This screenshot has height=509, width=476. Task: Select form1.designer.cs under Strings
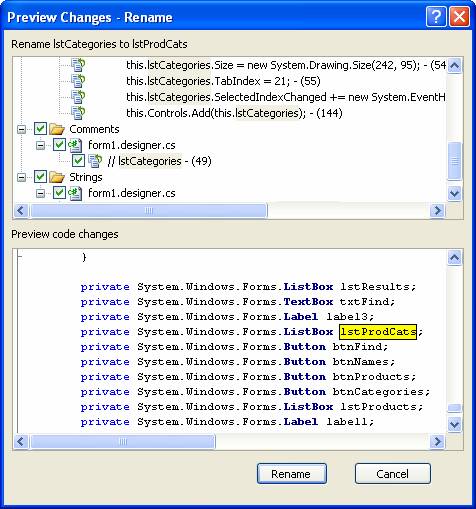[132, 193]
